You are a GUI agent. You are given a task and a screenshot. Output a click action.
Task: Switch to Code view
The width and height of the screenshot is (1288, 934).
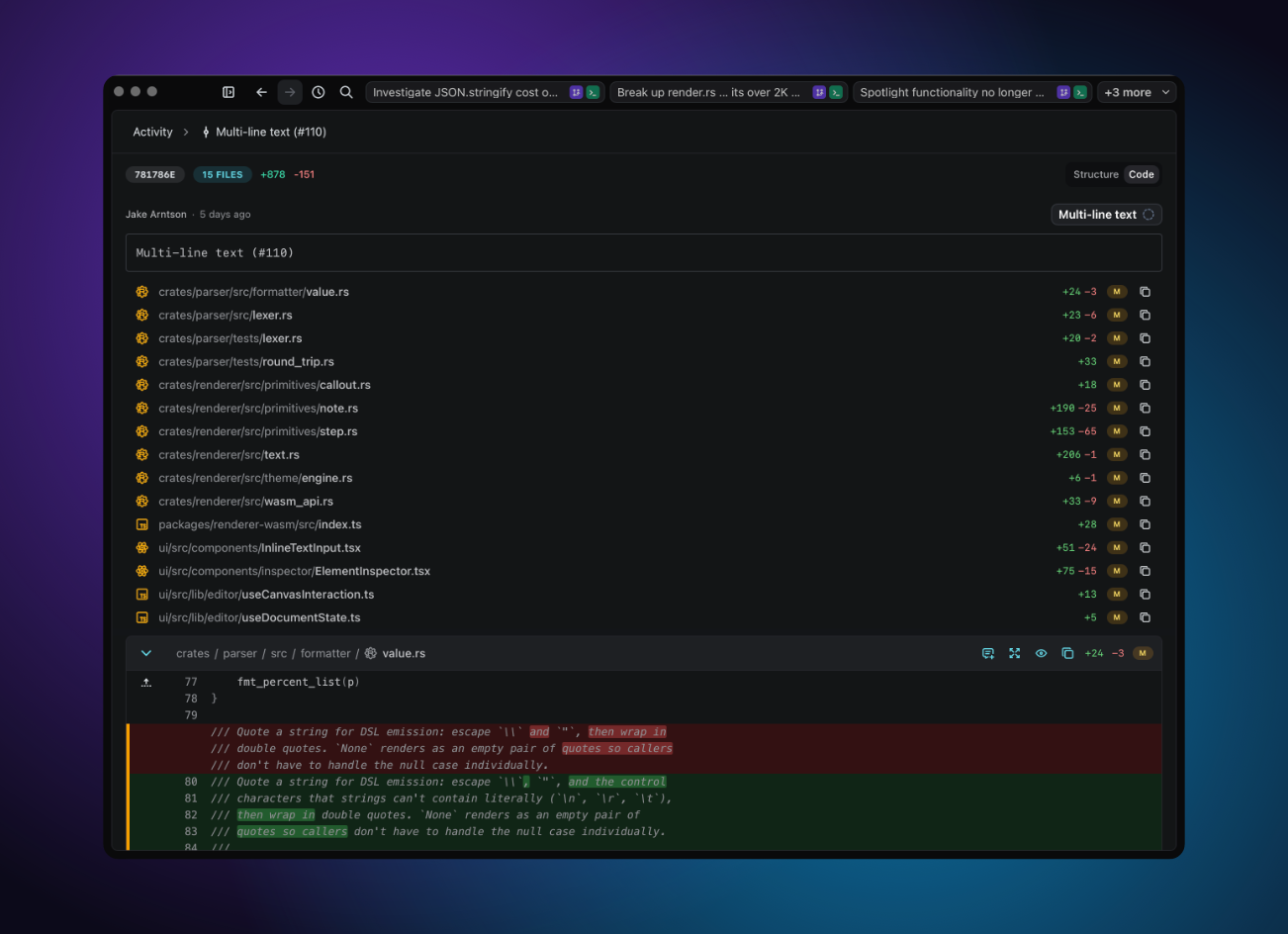(x=1142, y=174)
